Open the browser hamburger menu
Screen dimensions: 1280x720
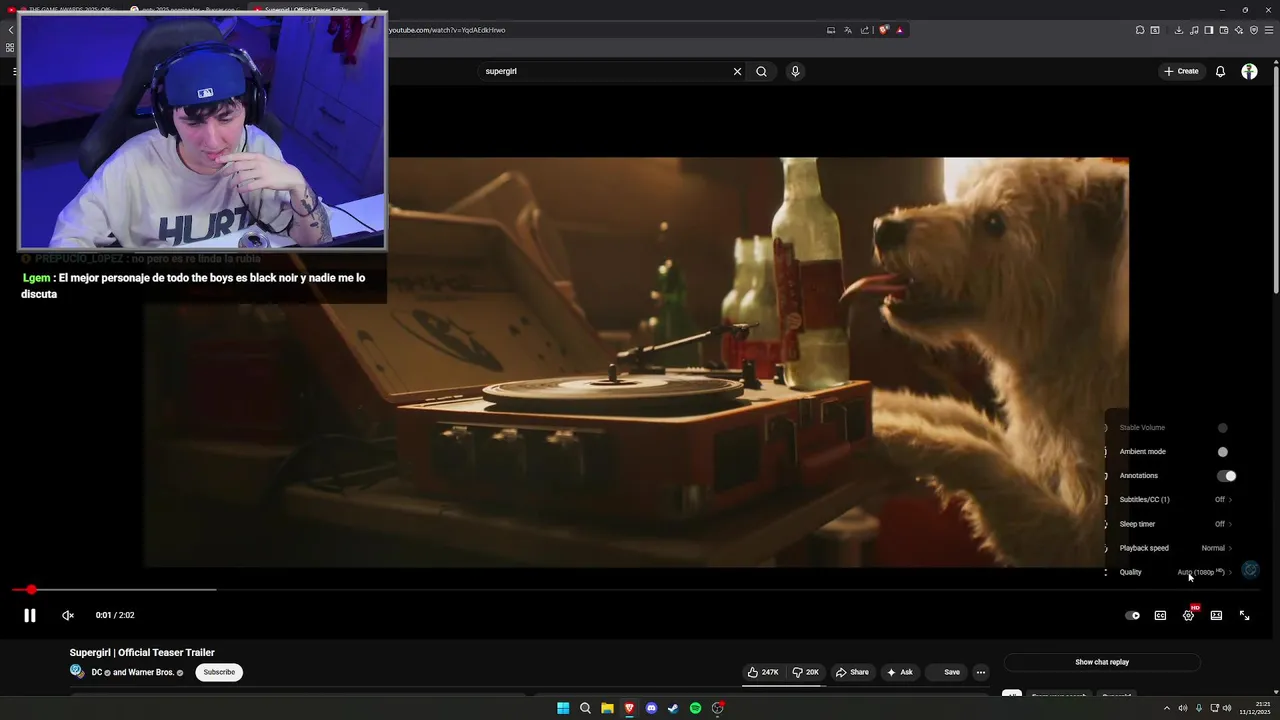[x=1269, y=30]
